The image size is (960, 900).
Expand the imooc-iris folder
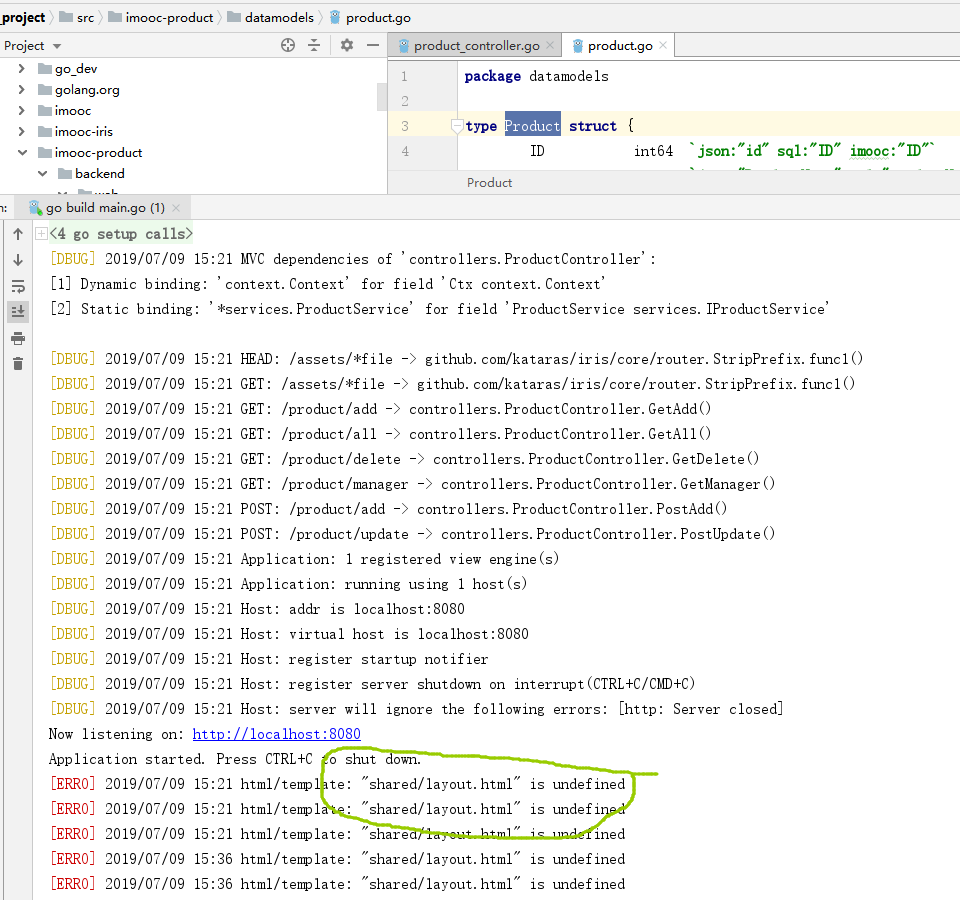[x=21, y=131]
